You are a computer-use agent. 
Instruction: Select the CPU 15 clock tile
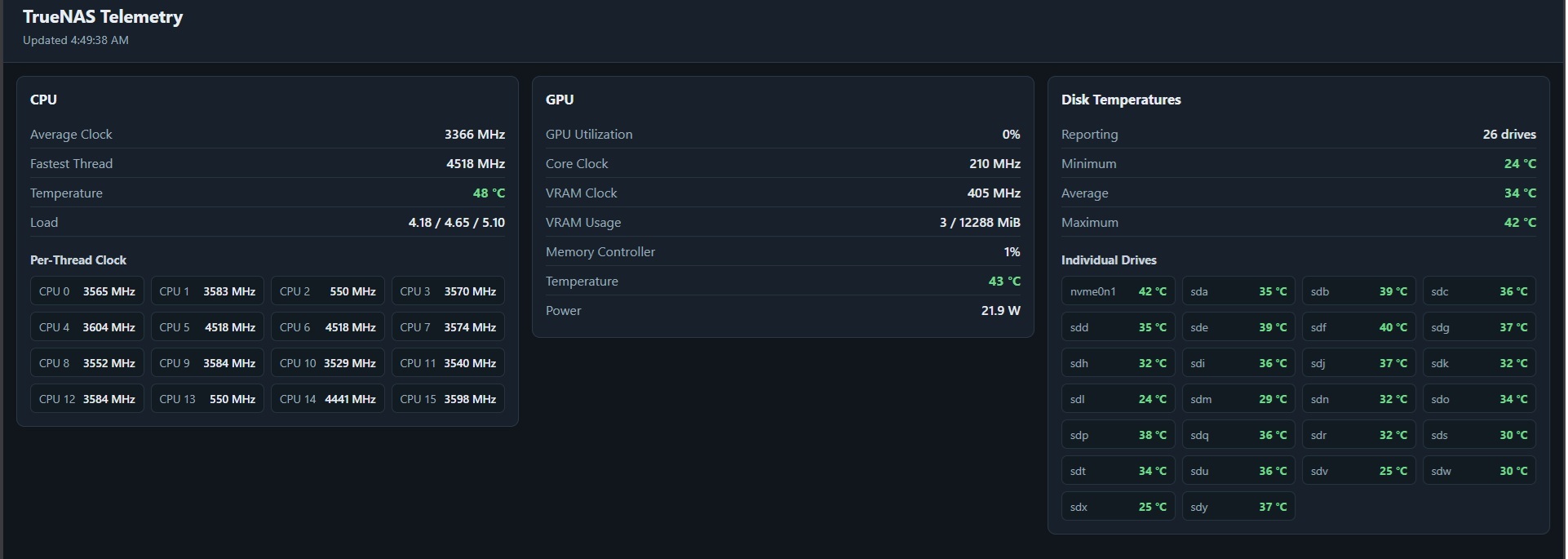pos(448,399)
